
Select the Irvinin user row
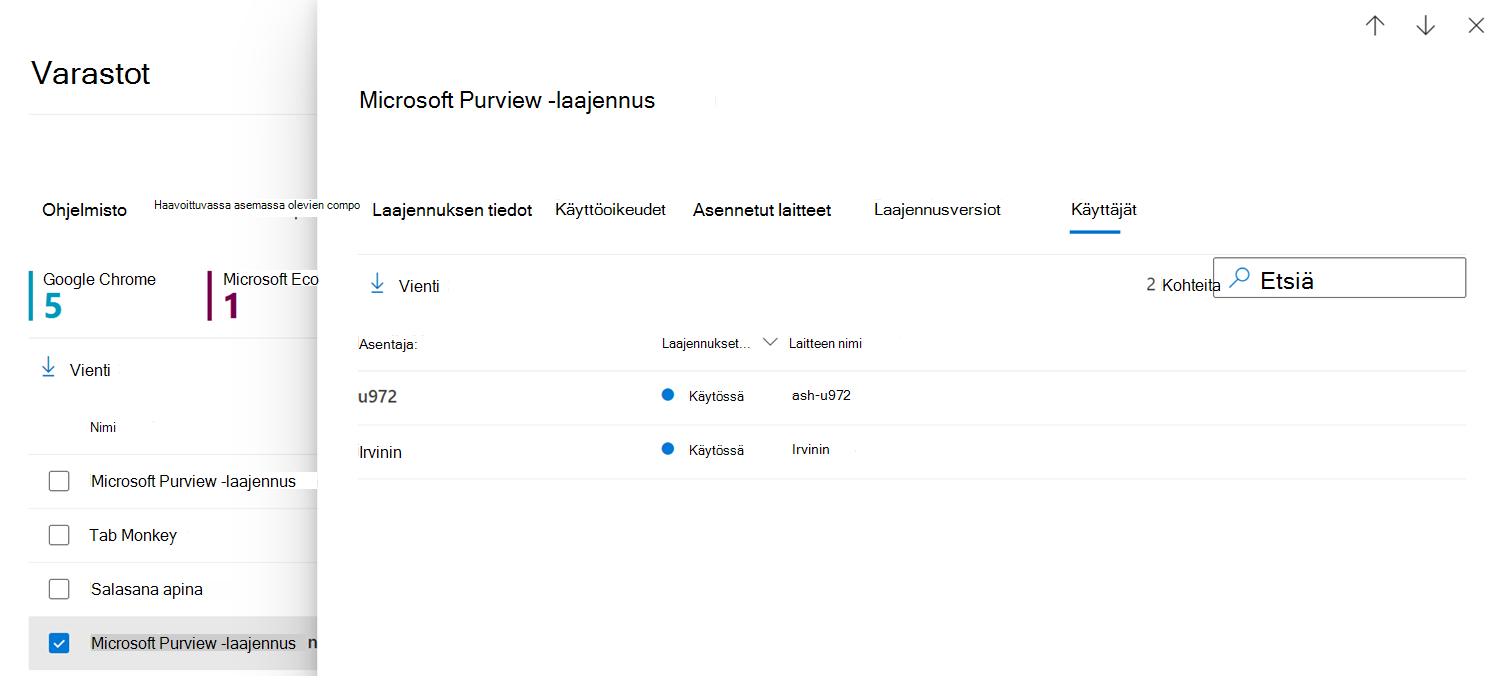(911, 451)
